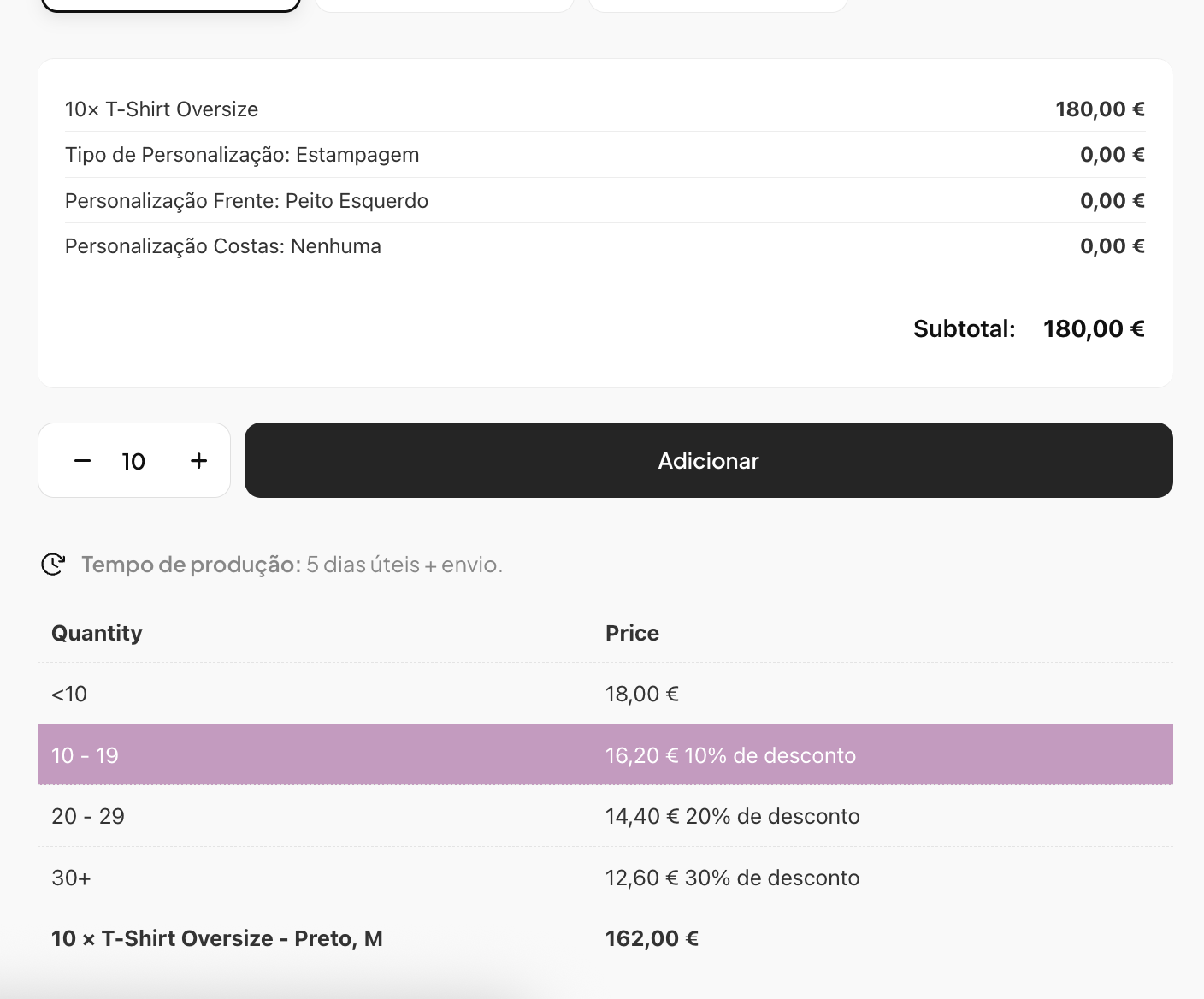Viewport: 1204px width, 999px height.
Task: Click the Tipo de Personalização: Estampagem line
Action: 242,155
